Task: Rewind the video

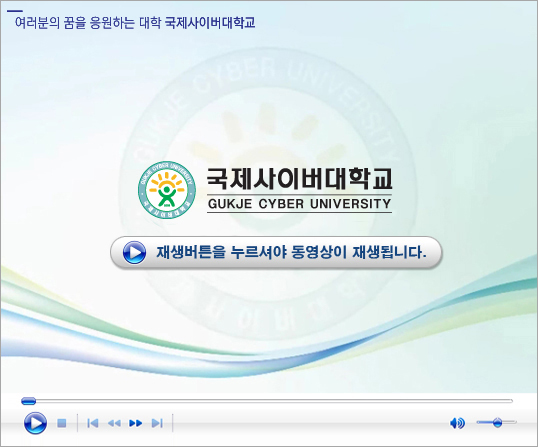Action: click(114, 423)
